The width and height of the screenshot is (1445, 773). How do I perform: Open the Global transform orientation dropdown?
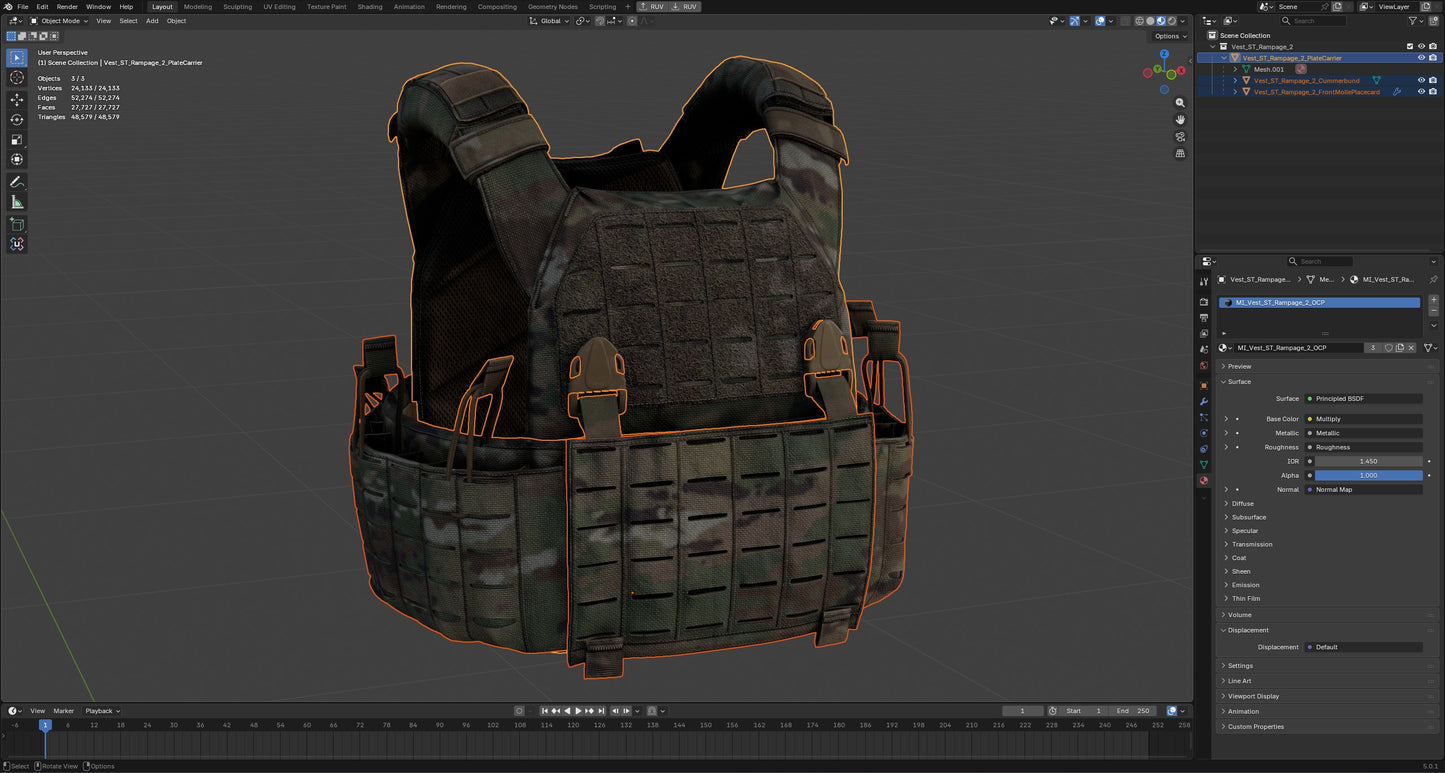tap(550, 21)
